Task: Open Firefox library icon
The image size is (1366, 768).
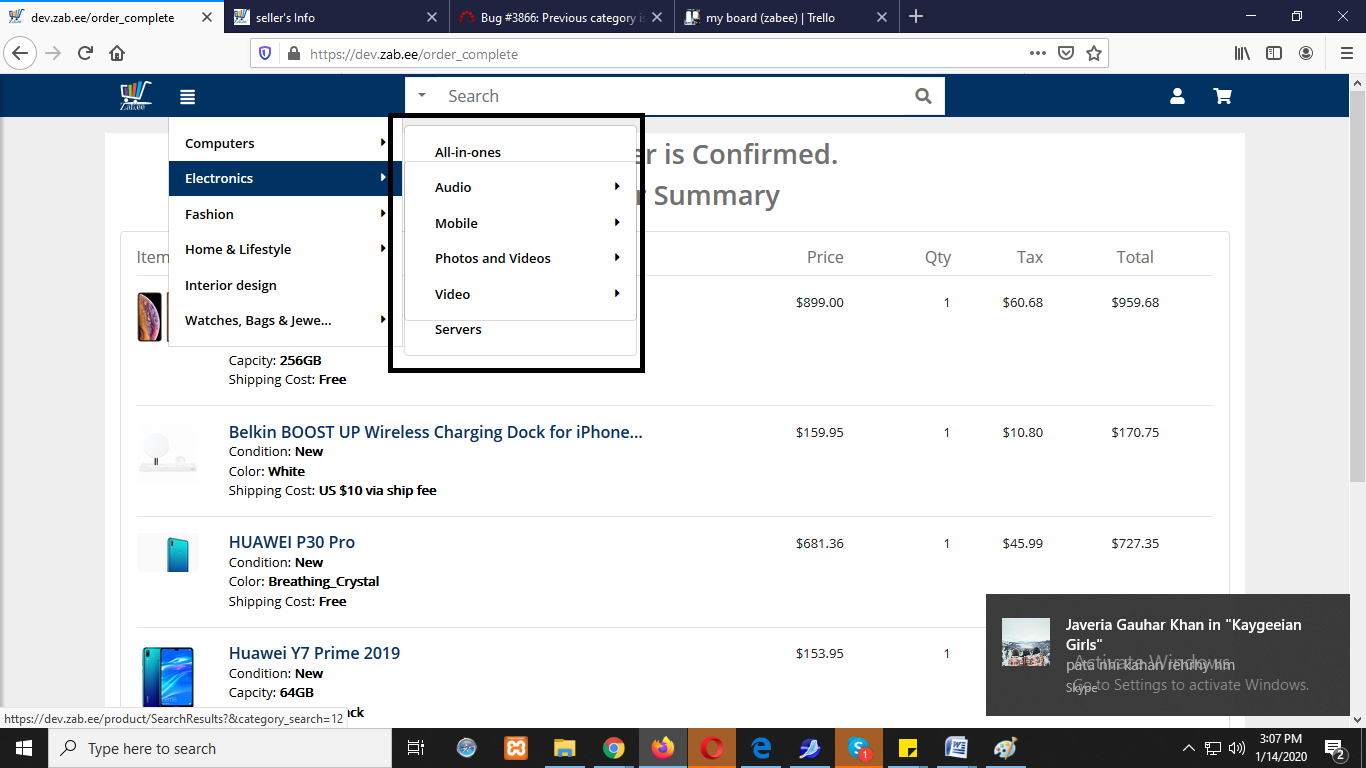Action: 1242,53
